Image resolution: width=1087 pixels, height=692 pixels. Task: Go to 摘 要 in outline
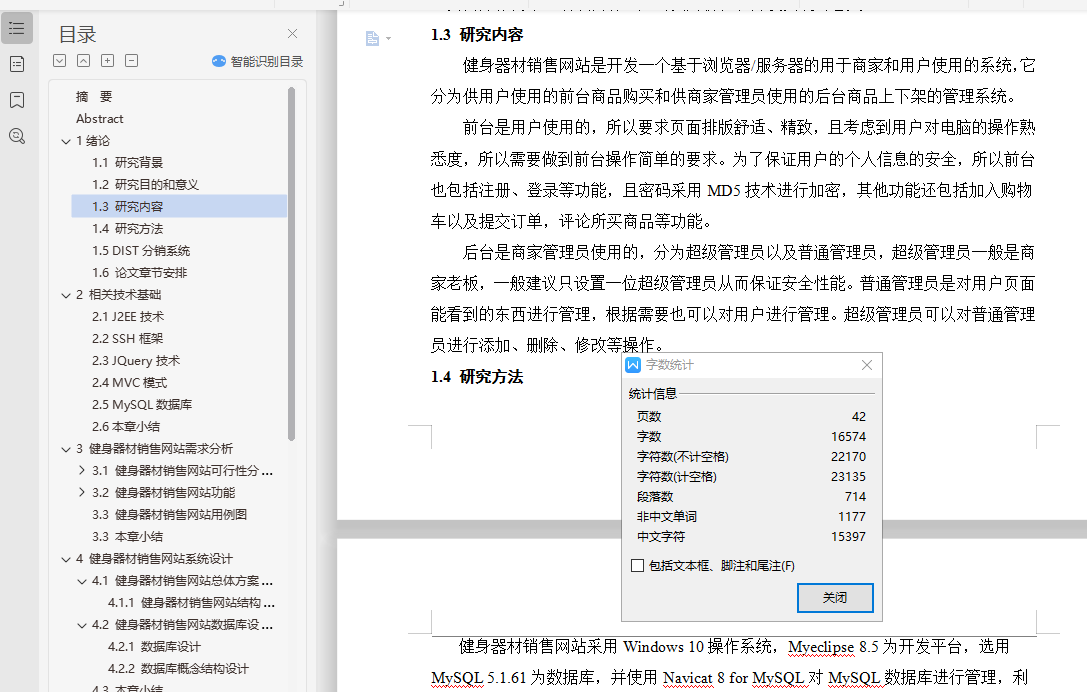tap(94, 96)
